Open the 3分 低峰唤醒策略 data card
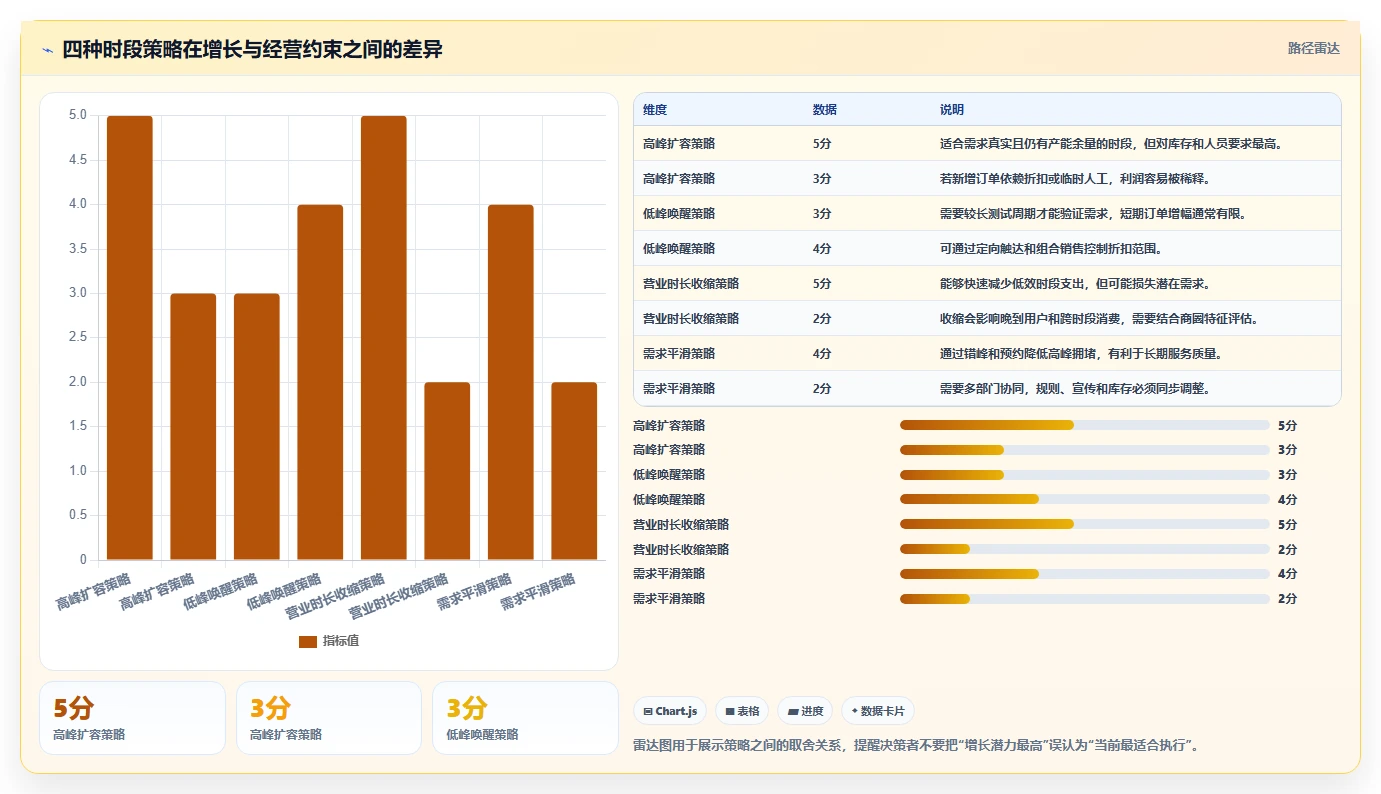 525,718
